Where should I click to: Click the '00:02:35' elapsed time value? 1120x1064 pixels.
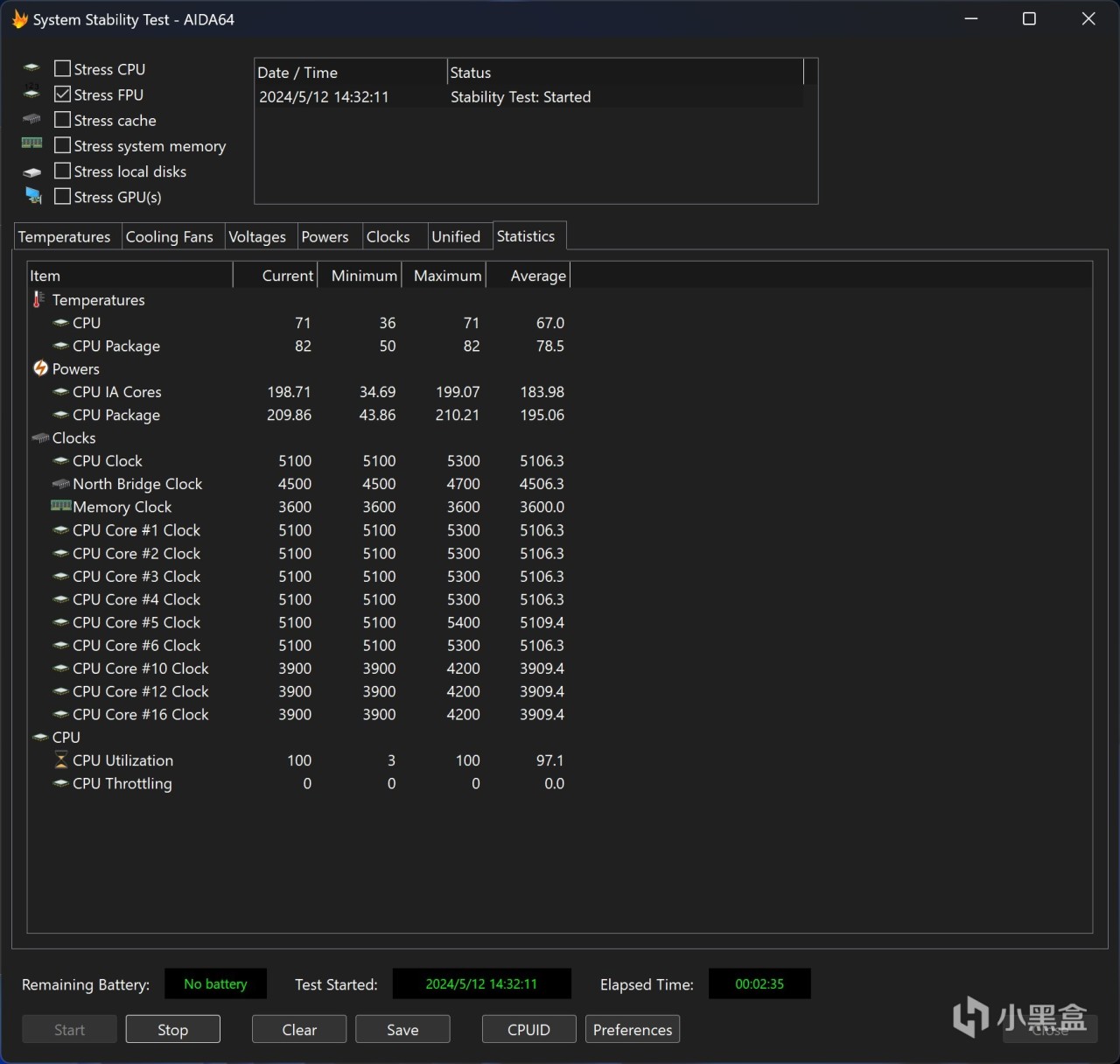(x=759, y=983)
